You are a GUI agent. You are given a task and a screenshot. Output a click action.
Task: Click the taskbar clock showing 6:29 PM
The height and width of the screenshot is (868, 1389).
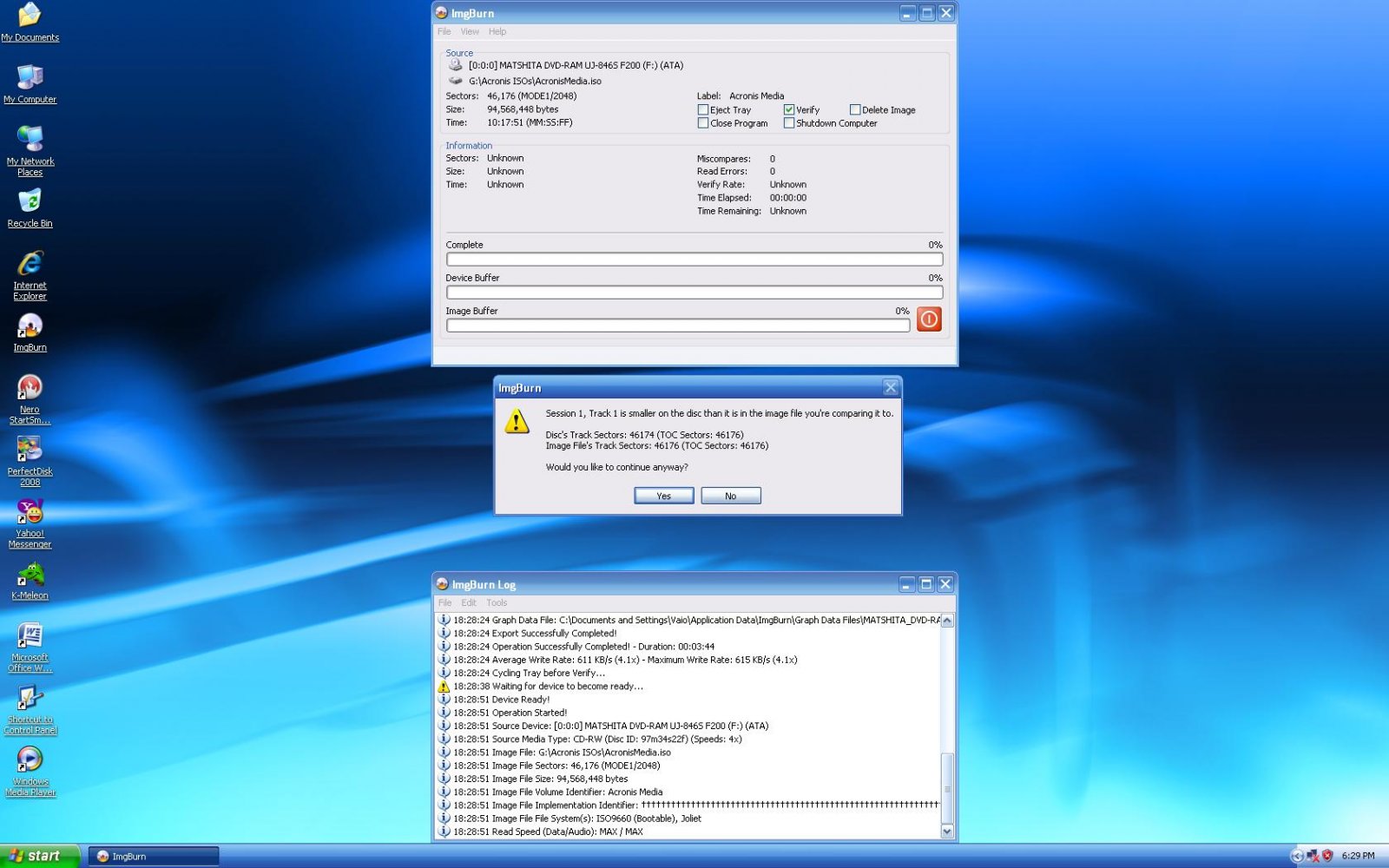(1359, 856)
